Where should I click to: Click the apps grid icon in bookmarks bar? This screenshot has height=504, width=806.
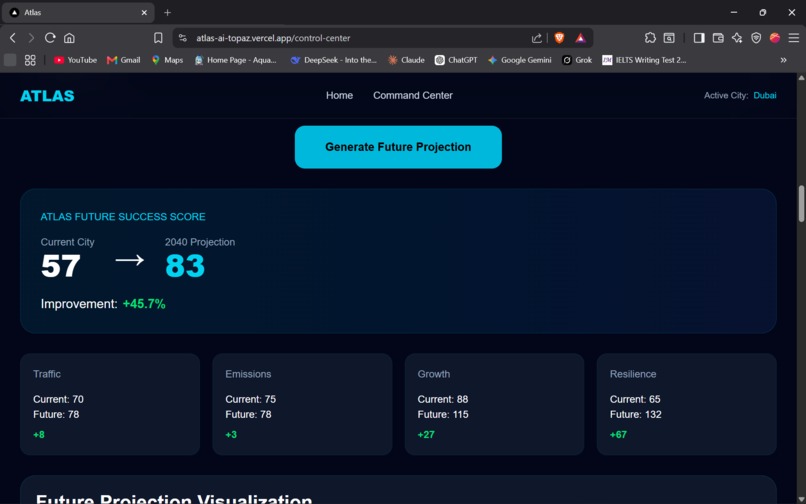click(x=30, y=60)
